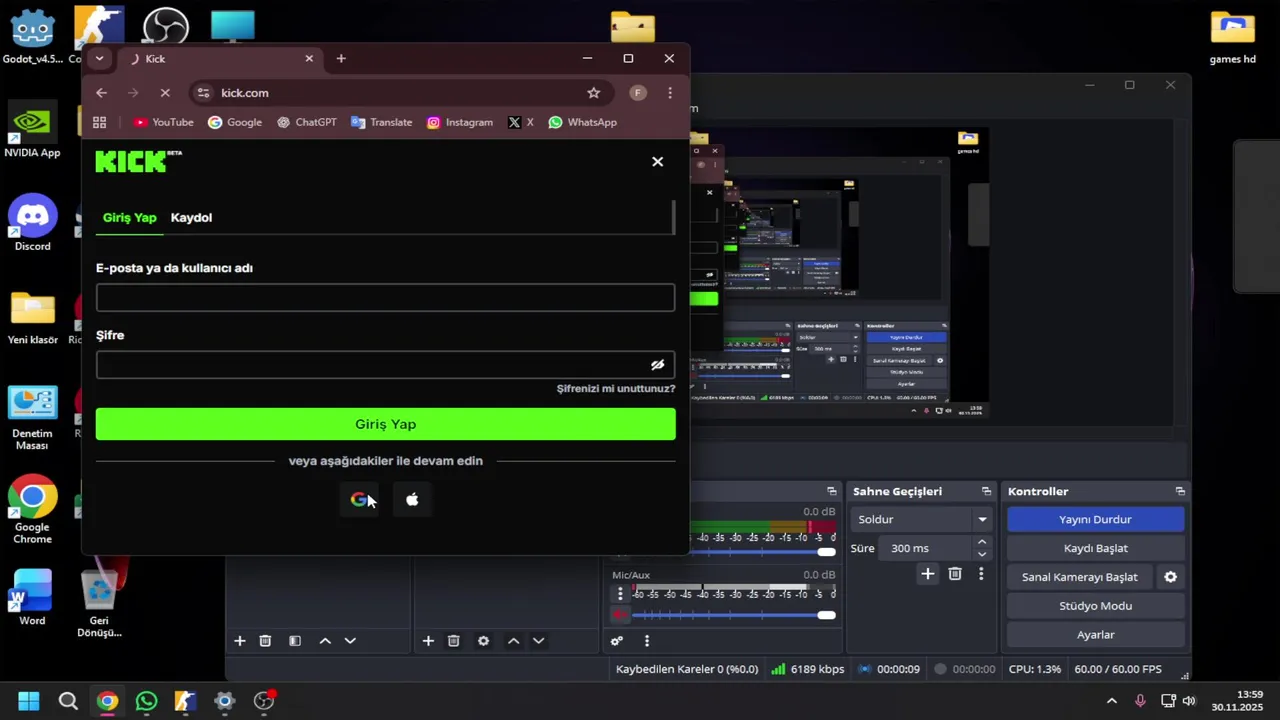This screenshot has height=720, width=1280.
Task: Open the Word desktop shortcut
Action: [x=32, y=598]
